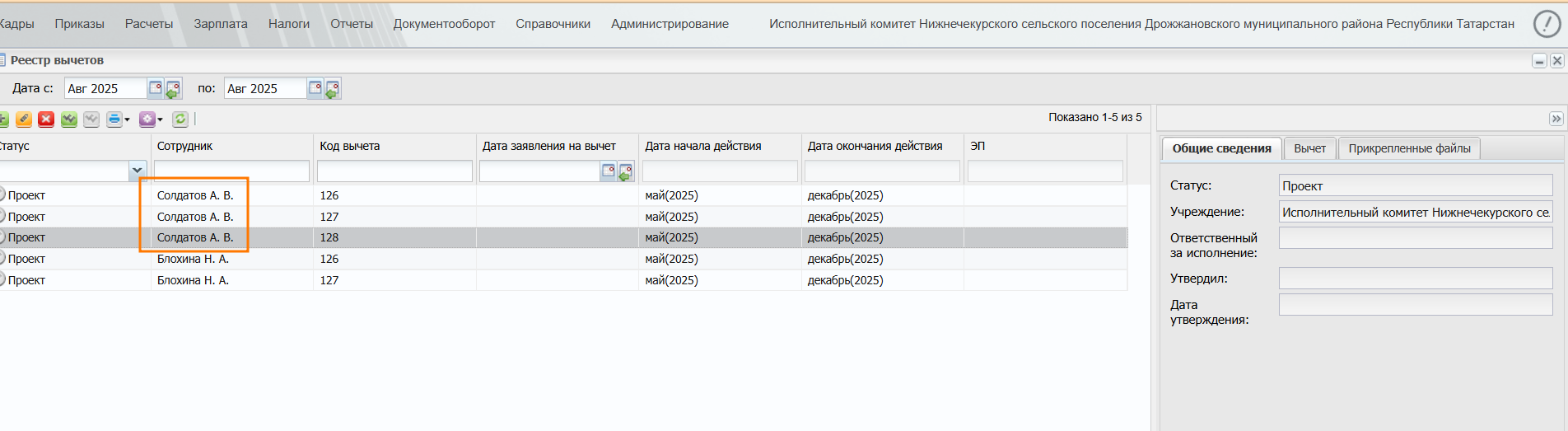Open the Статус filter dropdown

137,171
